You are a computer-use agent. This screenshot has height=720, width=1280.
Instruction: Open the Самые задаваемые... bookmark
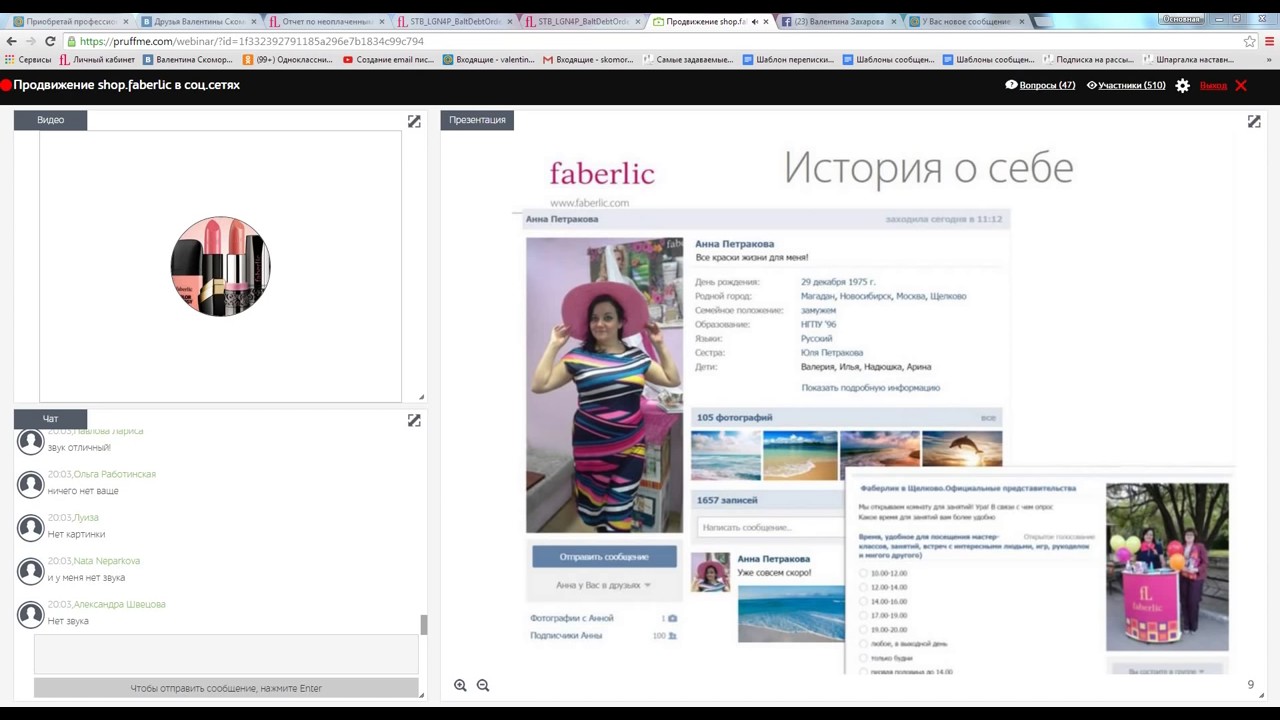click(x=688, y=59)
